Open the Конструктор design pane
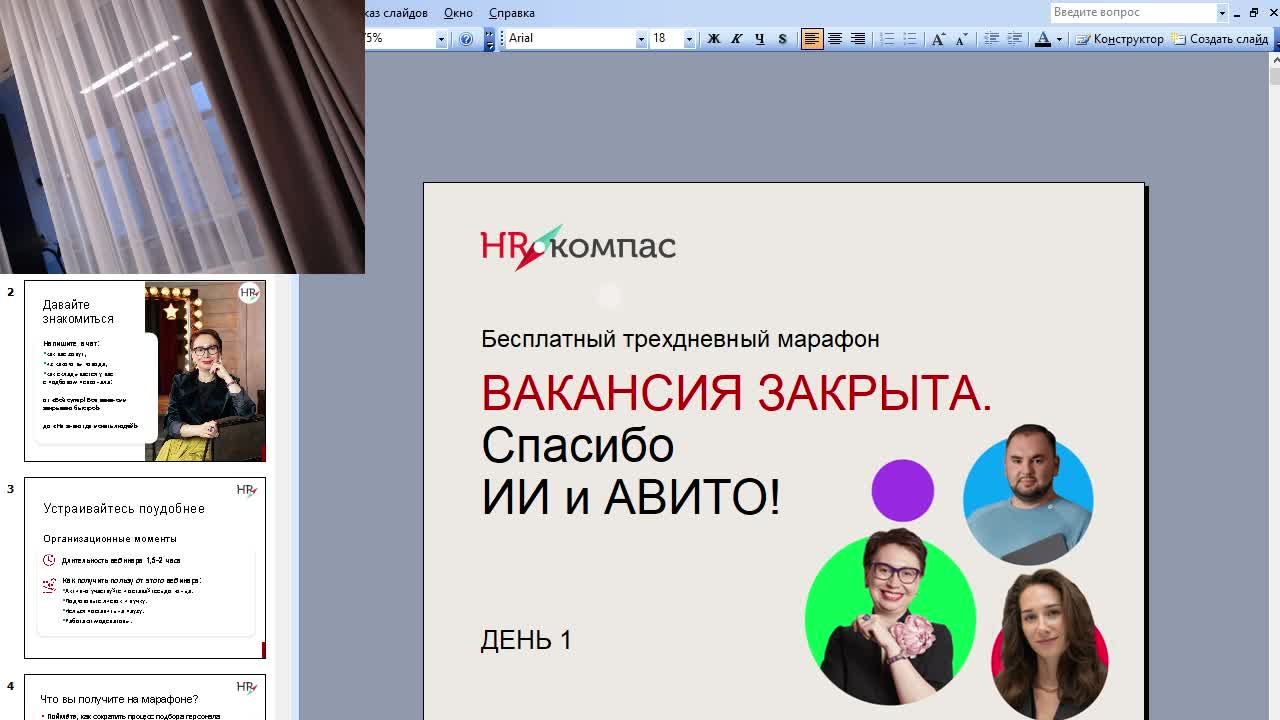Image resolution: width=1280 pixels, height=720 pixels. coord(1119,39)
